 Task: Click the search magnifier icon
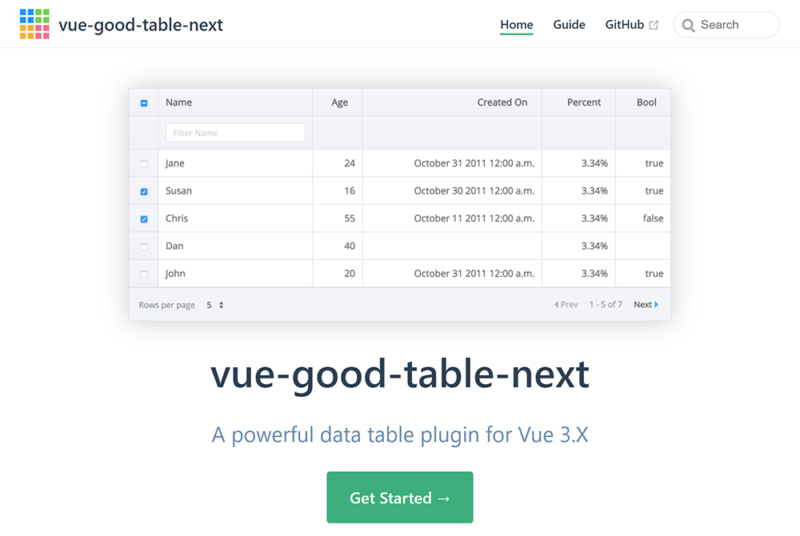coord(688,25)
